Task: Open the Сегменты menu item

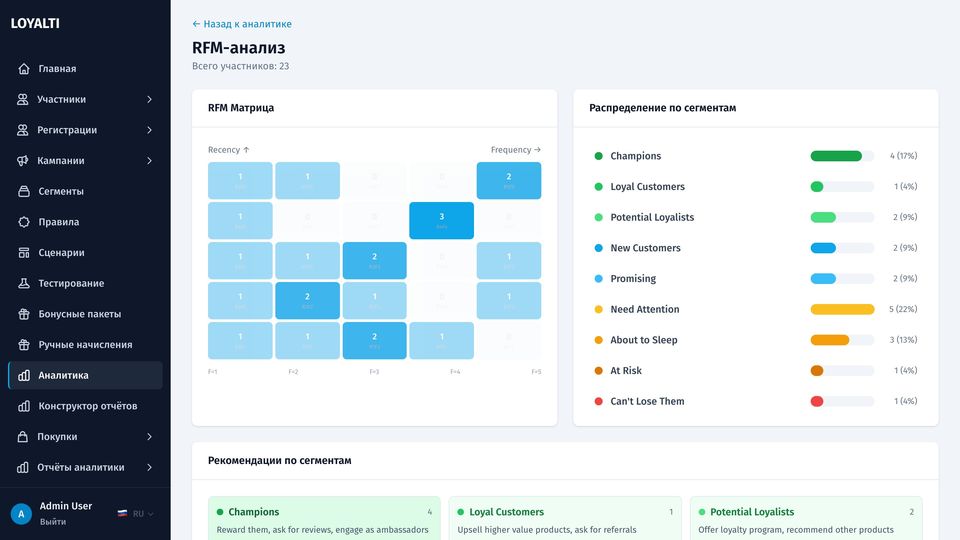Action: coord(85,191)
